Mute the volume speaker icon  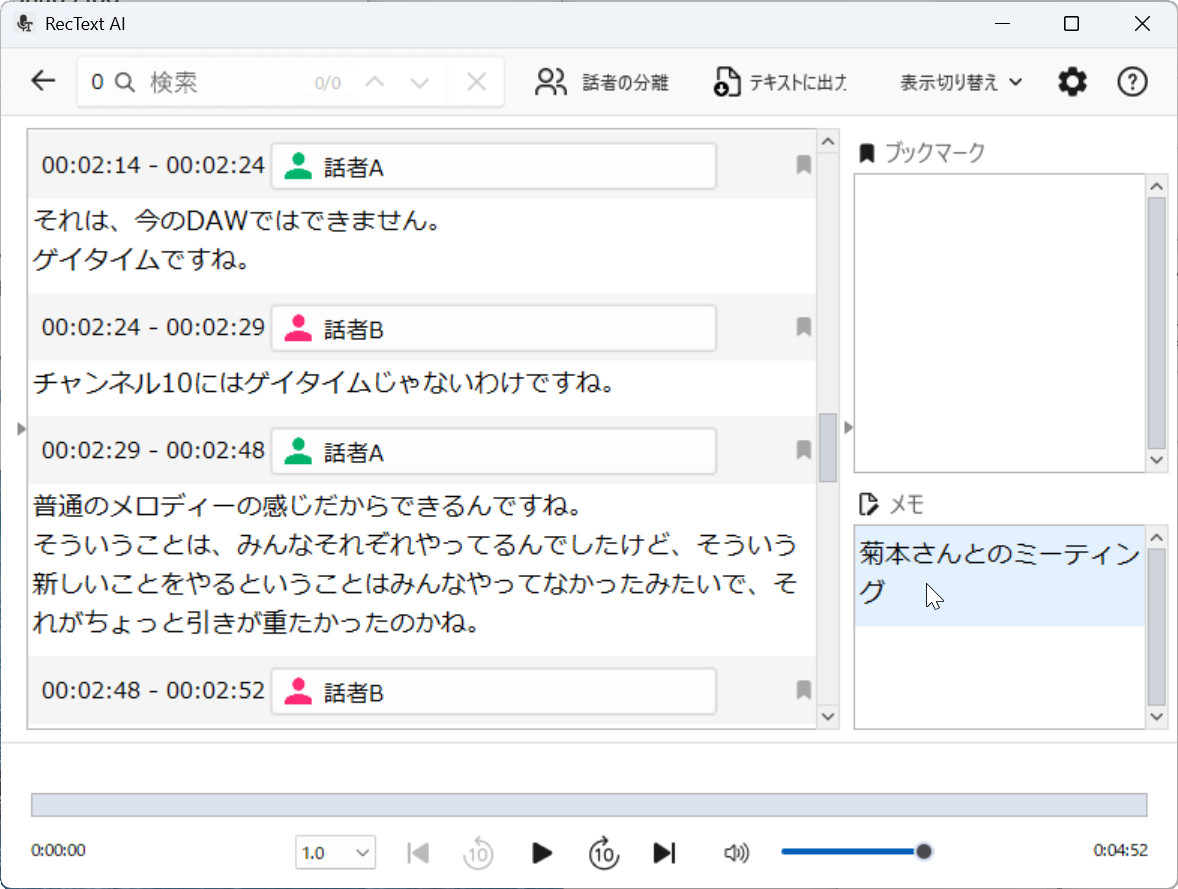[x=736, y=852]
